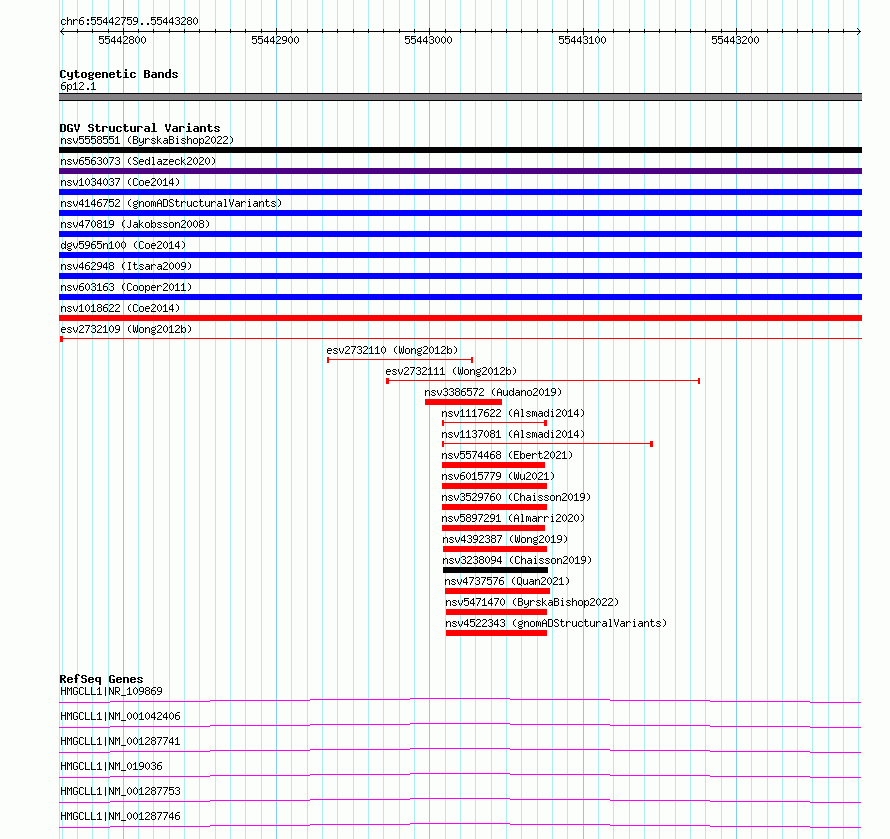890x839 pixels.
Task: Open variant nsv1018622 (Coe2014)
Action: coord(120,308)
